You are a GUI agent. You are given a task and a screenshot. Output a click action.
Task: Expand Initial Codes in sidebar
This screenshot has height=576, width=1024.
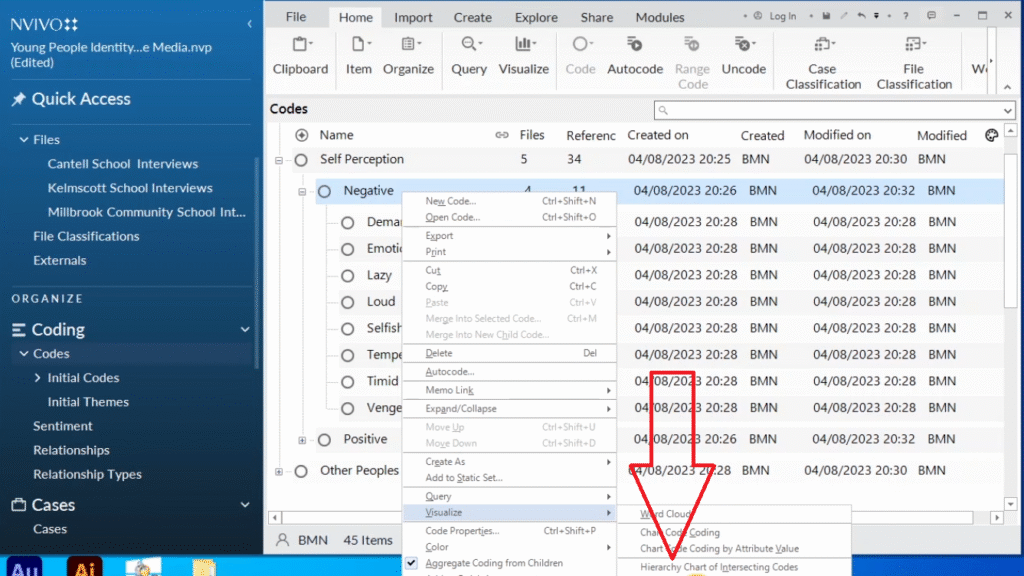tap(37, 378)
